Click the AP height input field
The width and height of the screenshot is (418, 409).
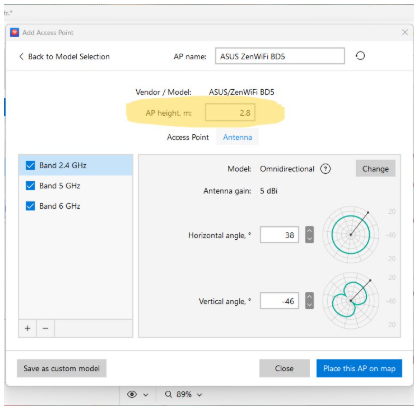pos(230,113)
